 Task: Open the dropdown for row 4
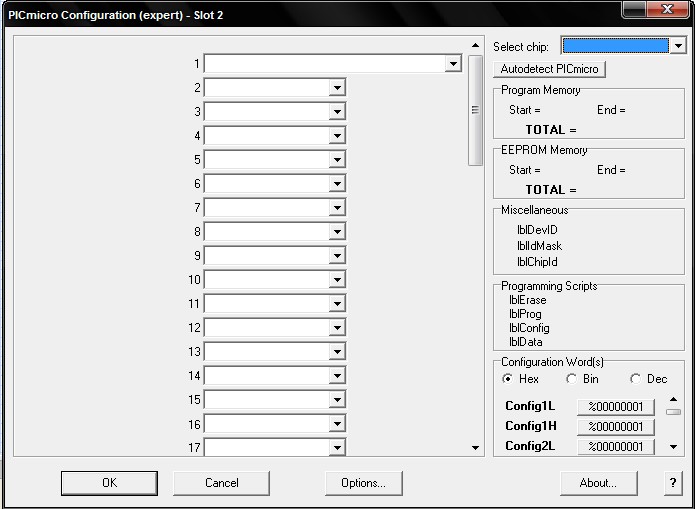[x=337, y=136]
